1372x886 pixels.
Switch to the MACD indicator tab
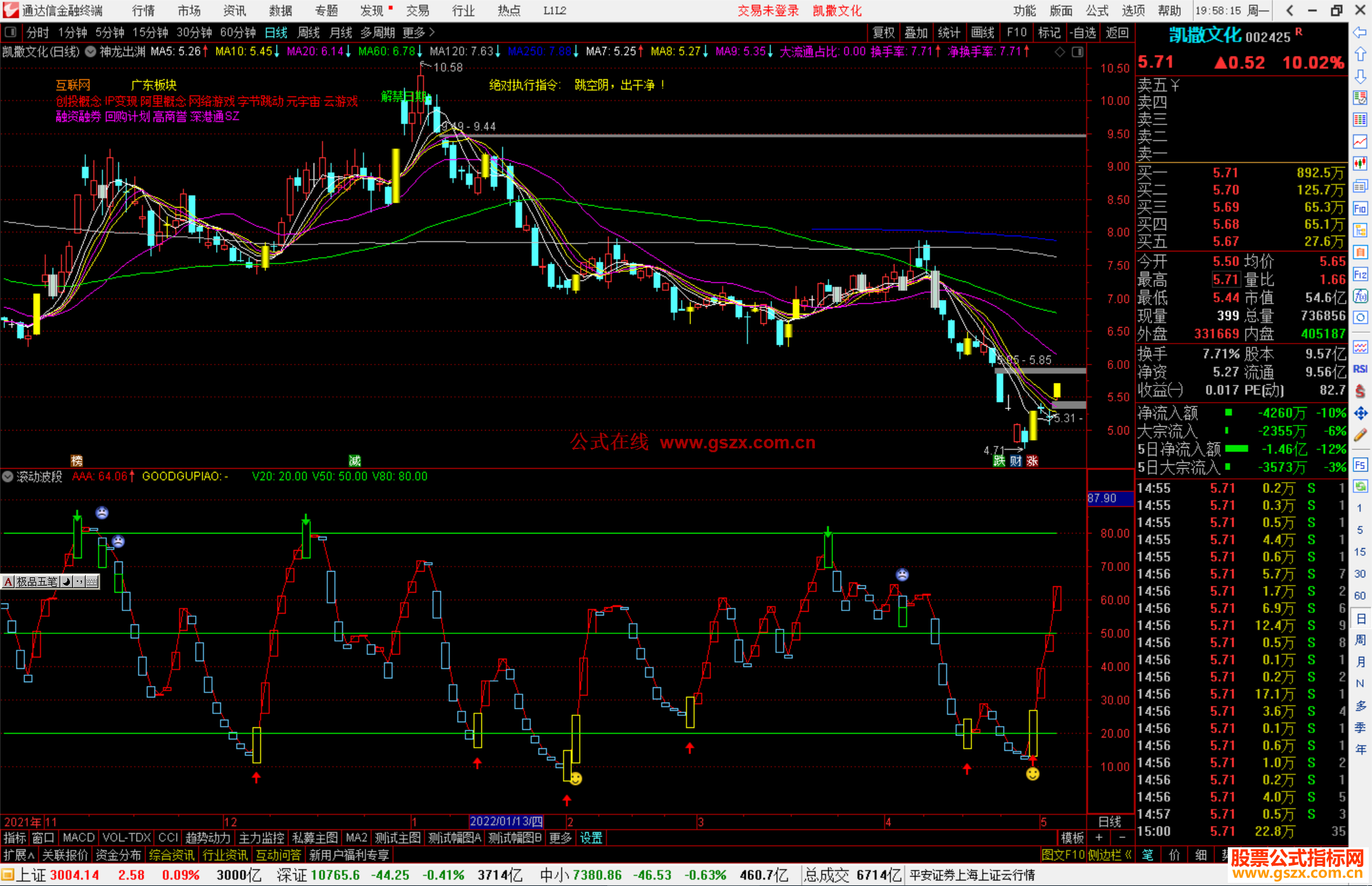[79, 838]
